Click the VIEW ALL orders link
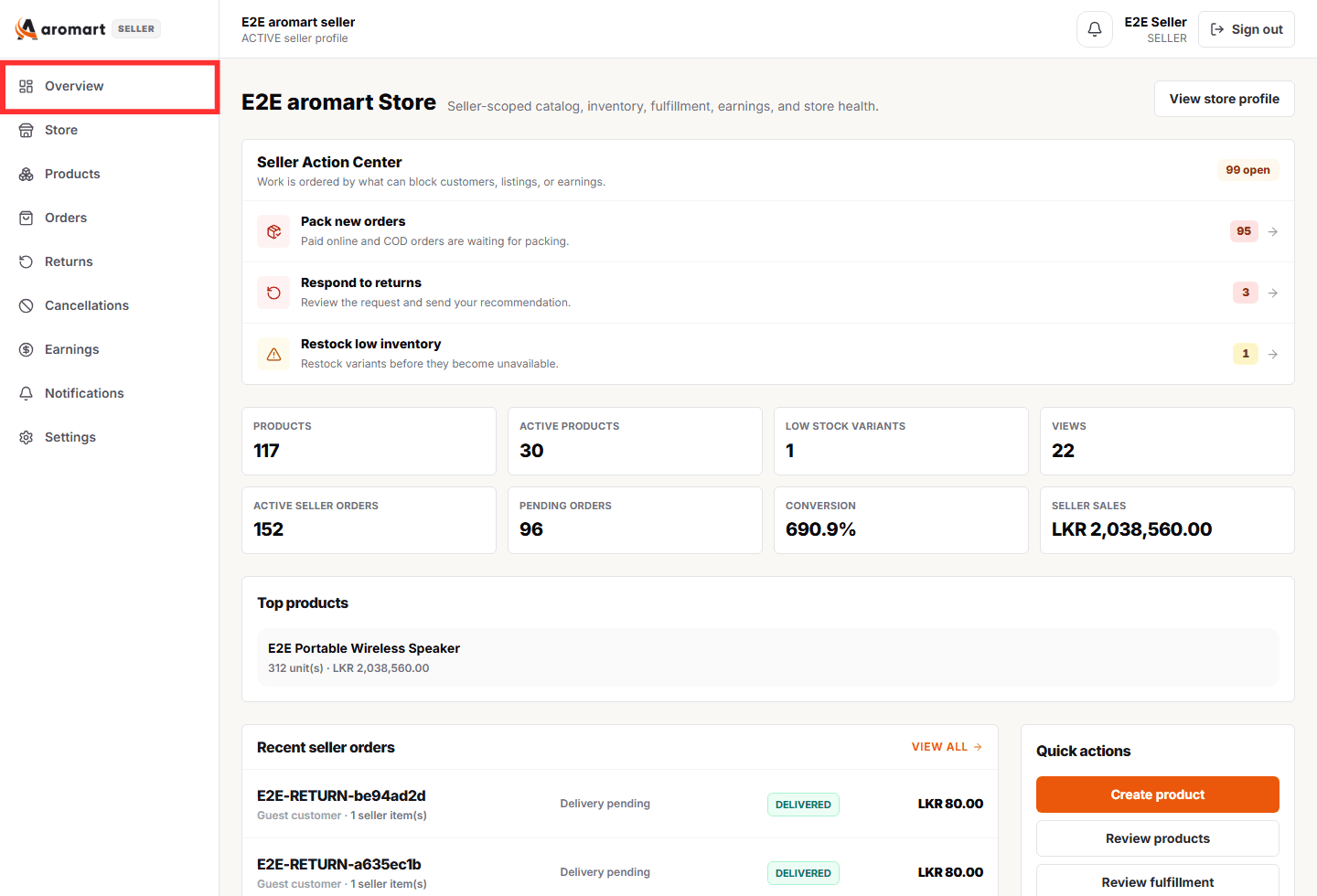 click(947, 747)
